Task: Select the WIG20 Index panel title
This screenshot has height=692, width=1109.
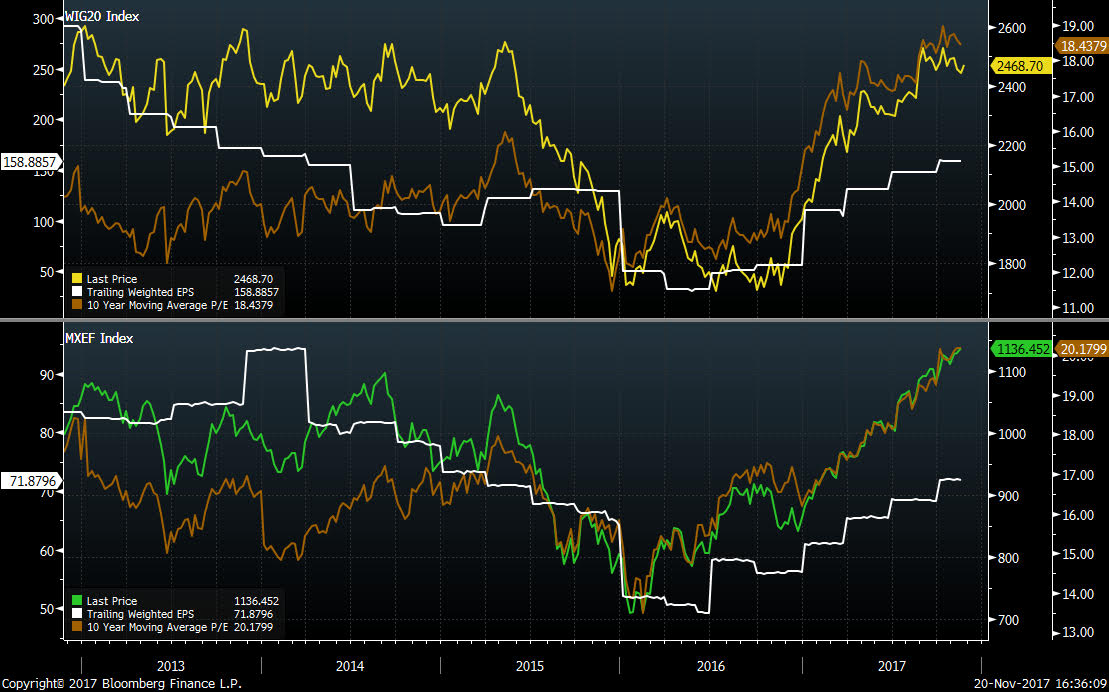Action: [x=102, y=16]
